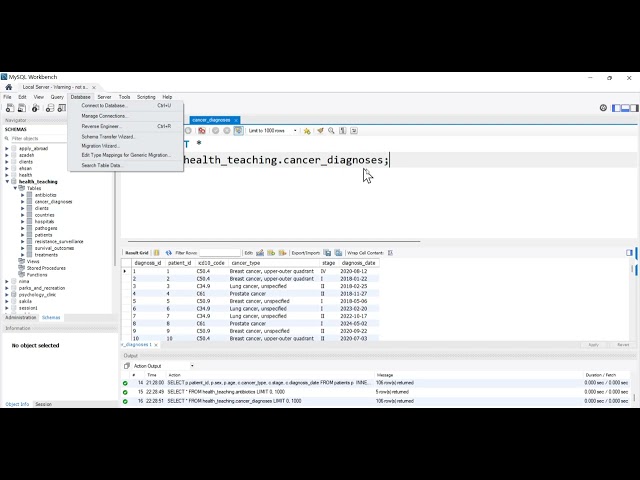
Task: Open the result side panel toggle icon
Action: click(629, 253)
